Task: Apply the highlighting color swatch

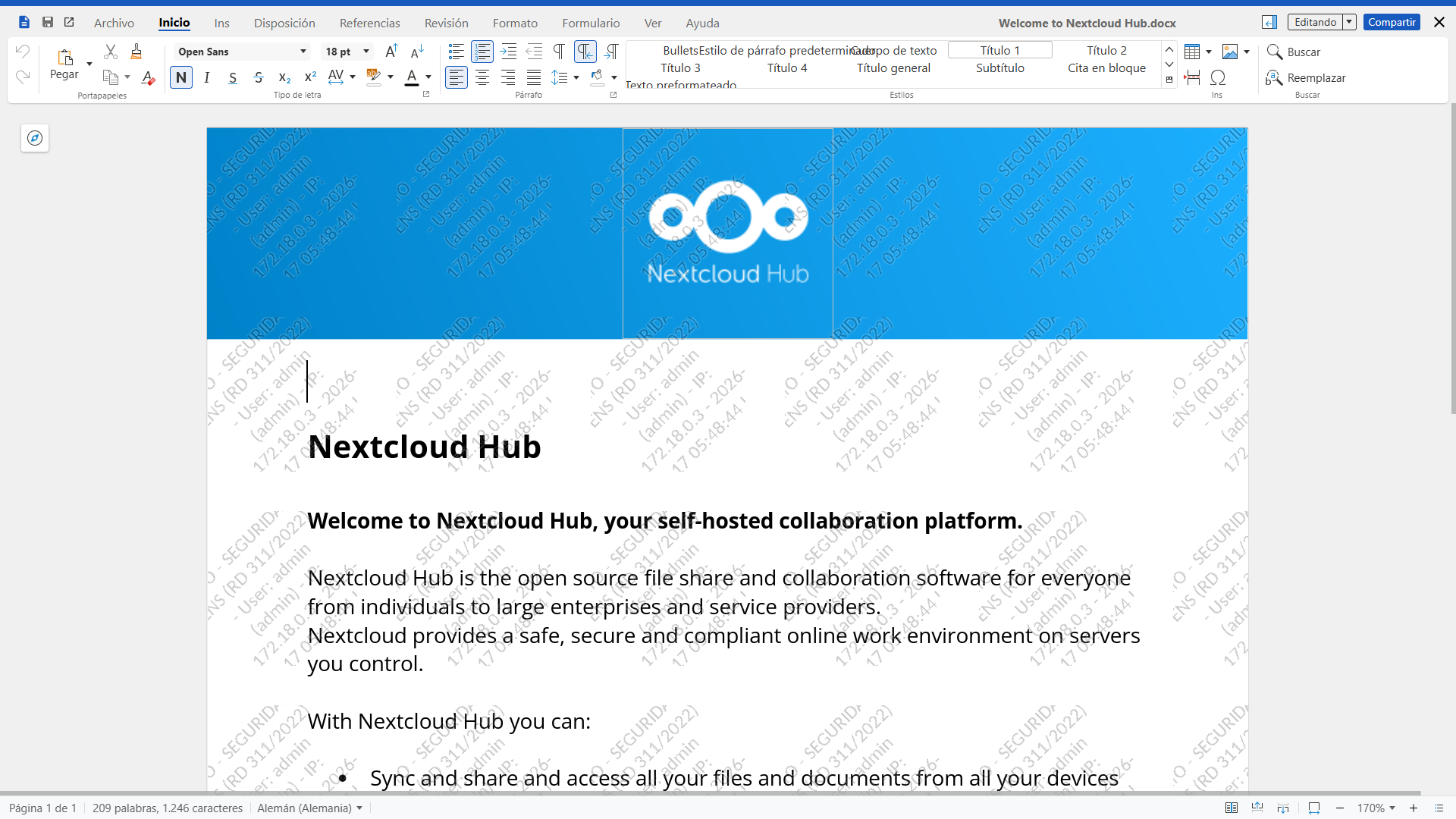Action: pos(374,77)
